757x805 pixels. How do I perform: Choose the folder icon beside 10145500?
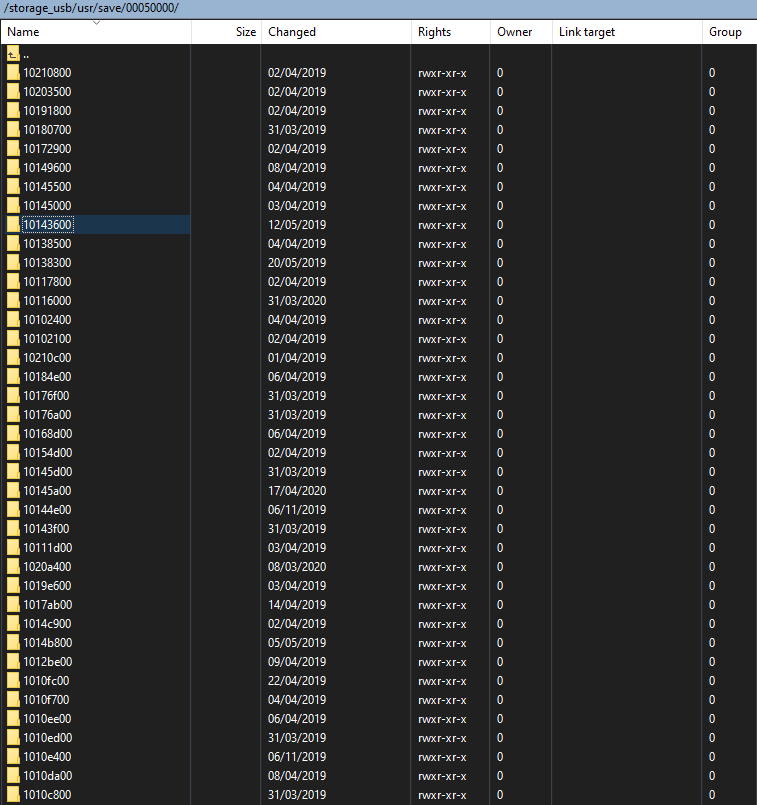coord(13,187)
